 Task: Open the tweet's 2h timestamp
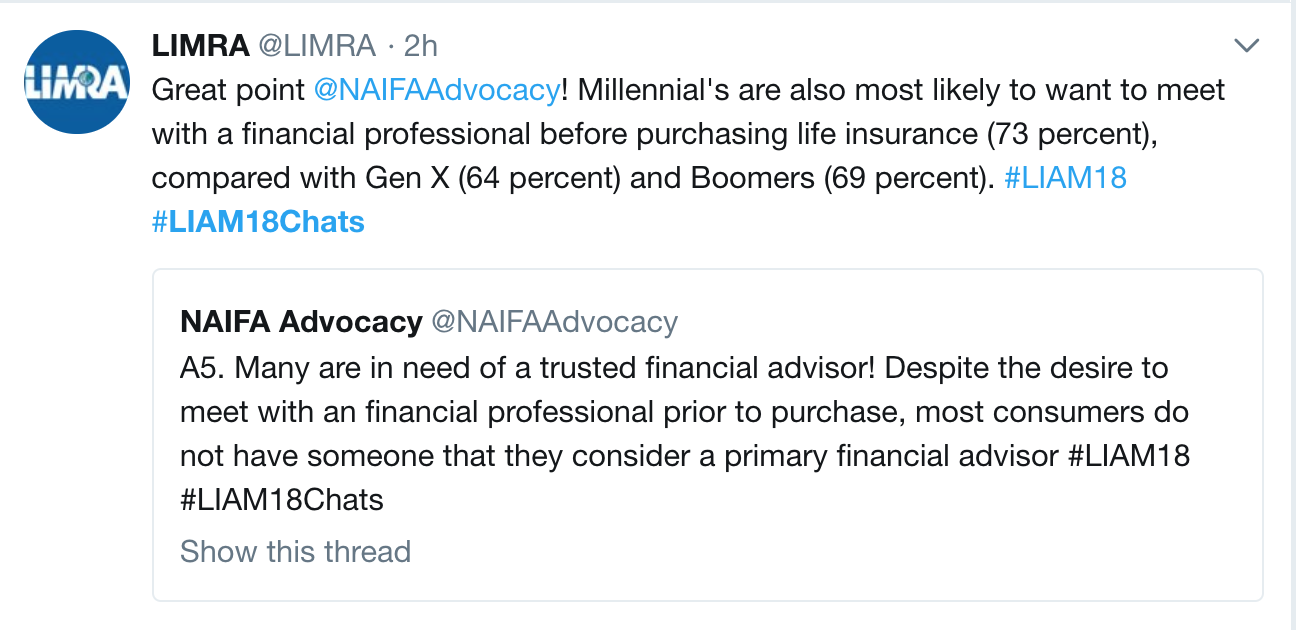point(421,45)
